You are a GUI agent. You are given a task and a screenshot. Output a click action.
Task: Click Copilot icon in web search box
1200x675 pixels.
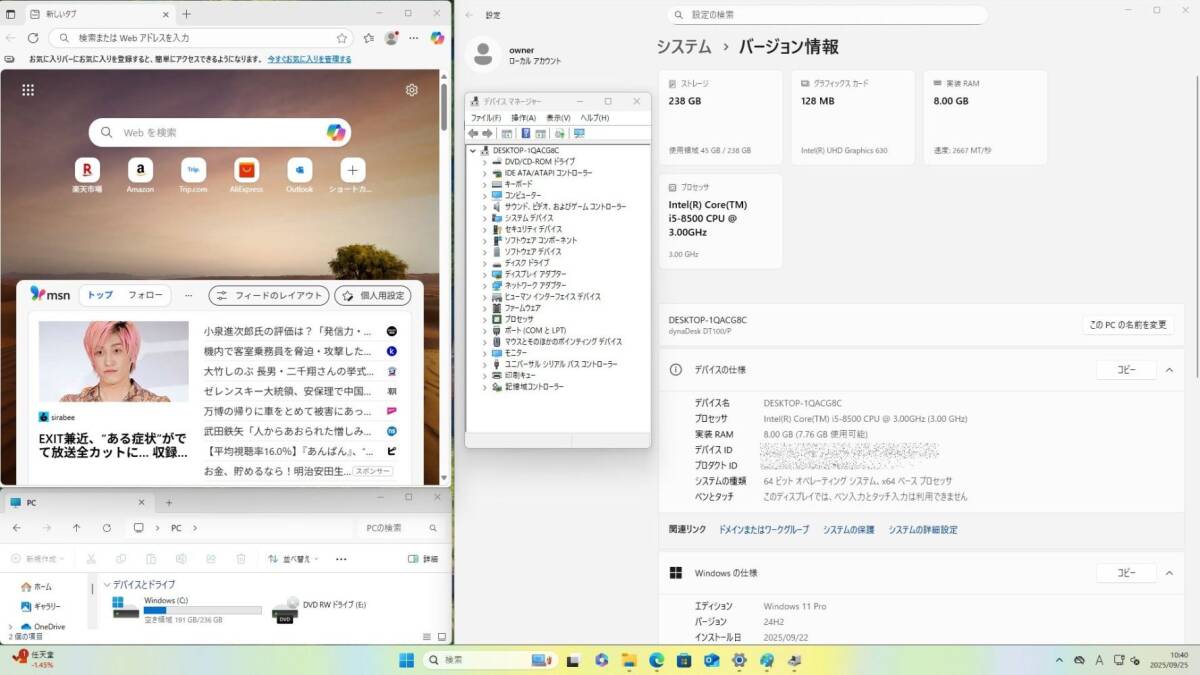(336, 132)
